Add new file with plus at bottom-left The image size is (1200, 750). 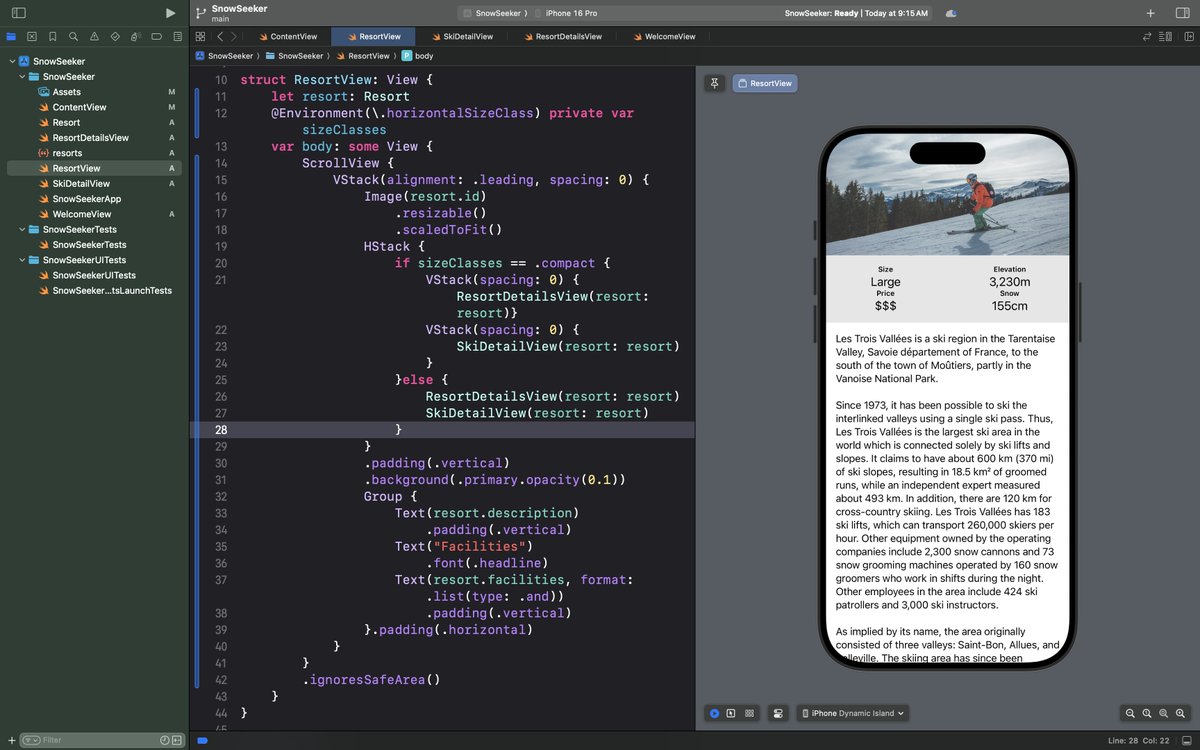[11, 740]
